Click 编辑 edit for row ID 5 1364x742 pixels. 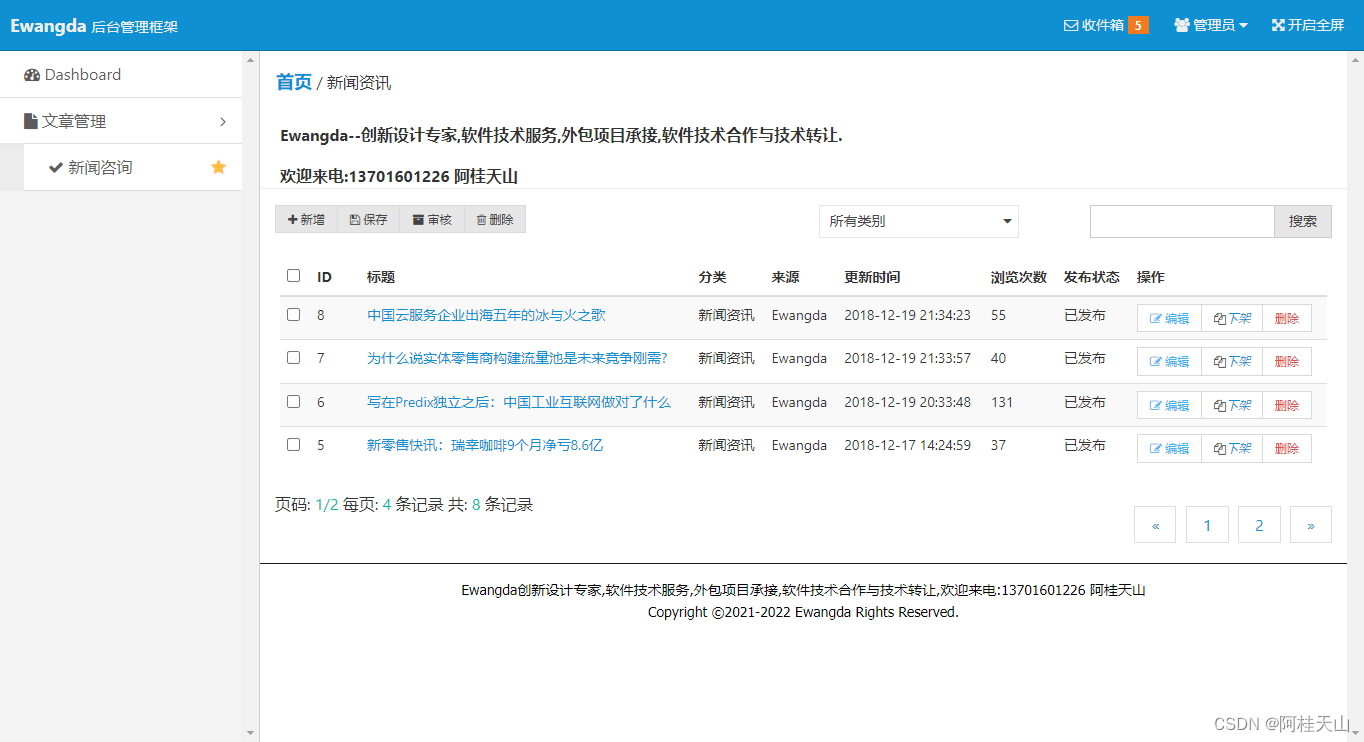pyautogui.click(x=1169, y=448)
